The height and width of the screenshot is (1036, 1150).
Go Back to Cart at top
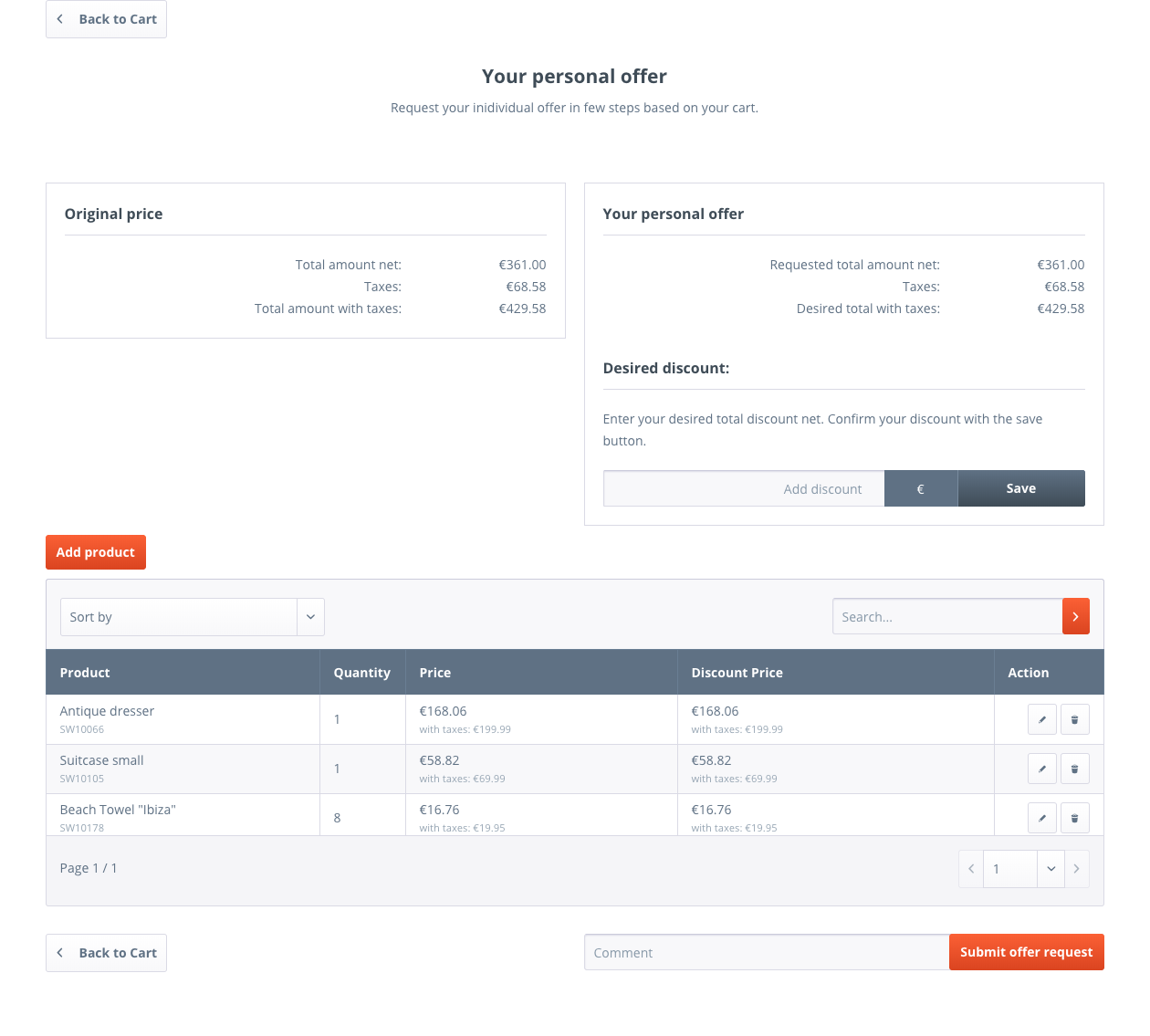(x=106, y=19)
